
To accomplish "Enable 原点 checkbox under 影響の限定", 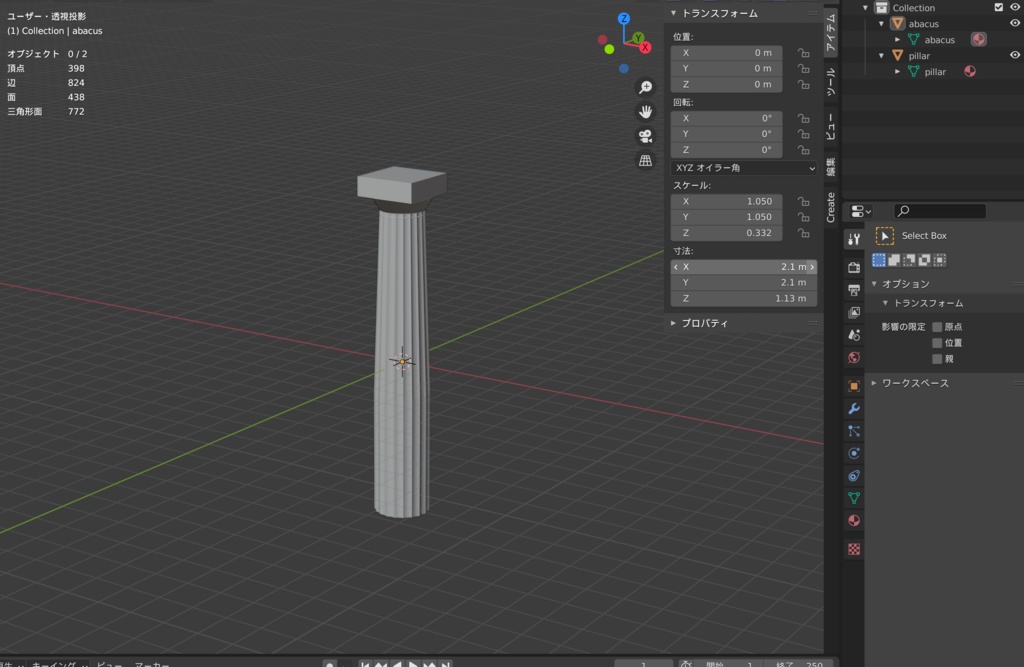I will (938, 326).
